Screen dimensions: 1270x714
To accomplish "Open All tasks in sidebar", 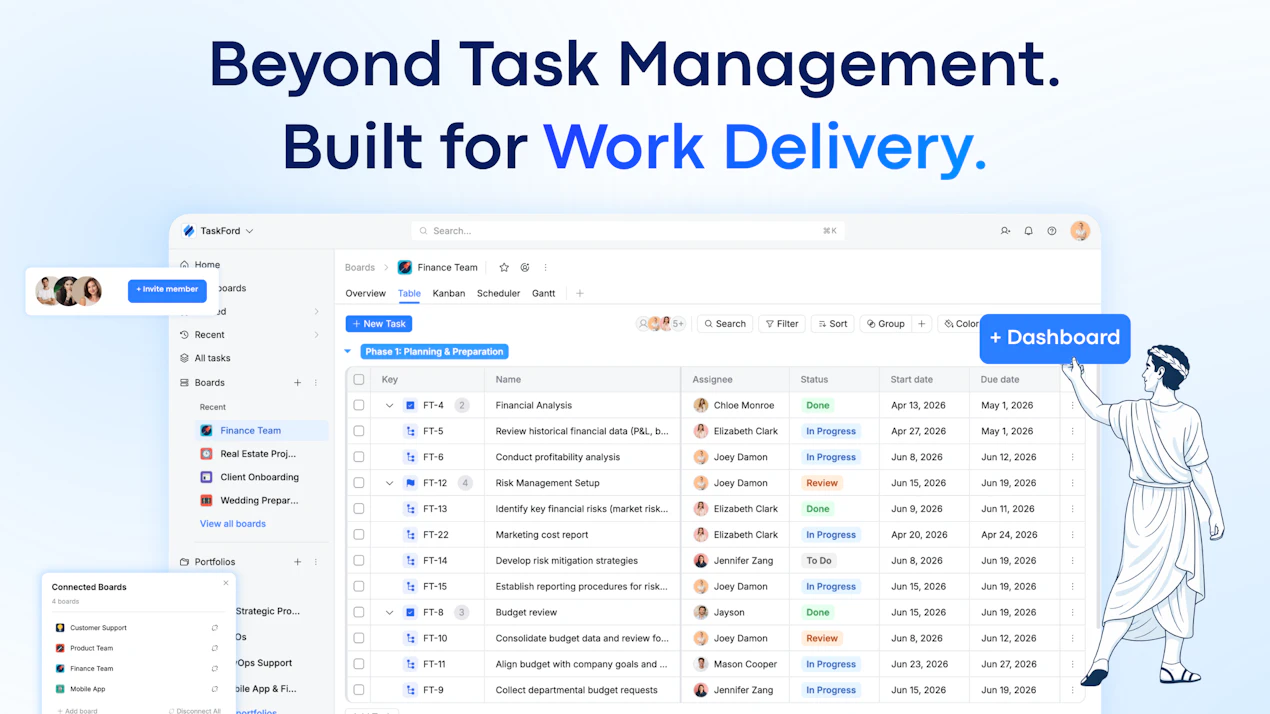I will (x=212, y=358).
